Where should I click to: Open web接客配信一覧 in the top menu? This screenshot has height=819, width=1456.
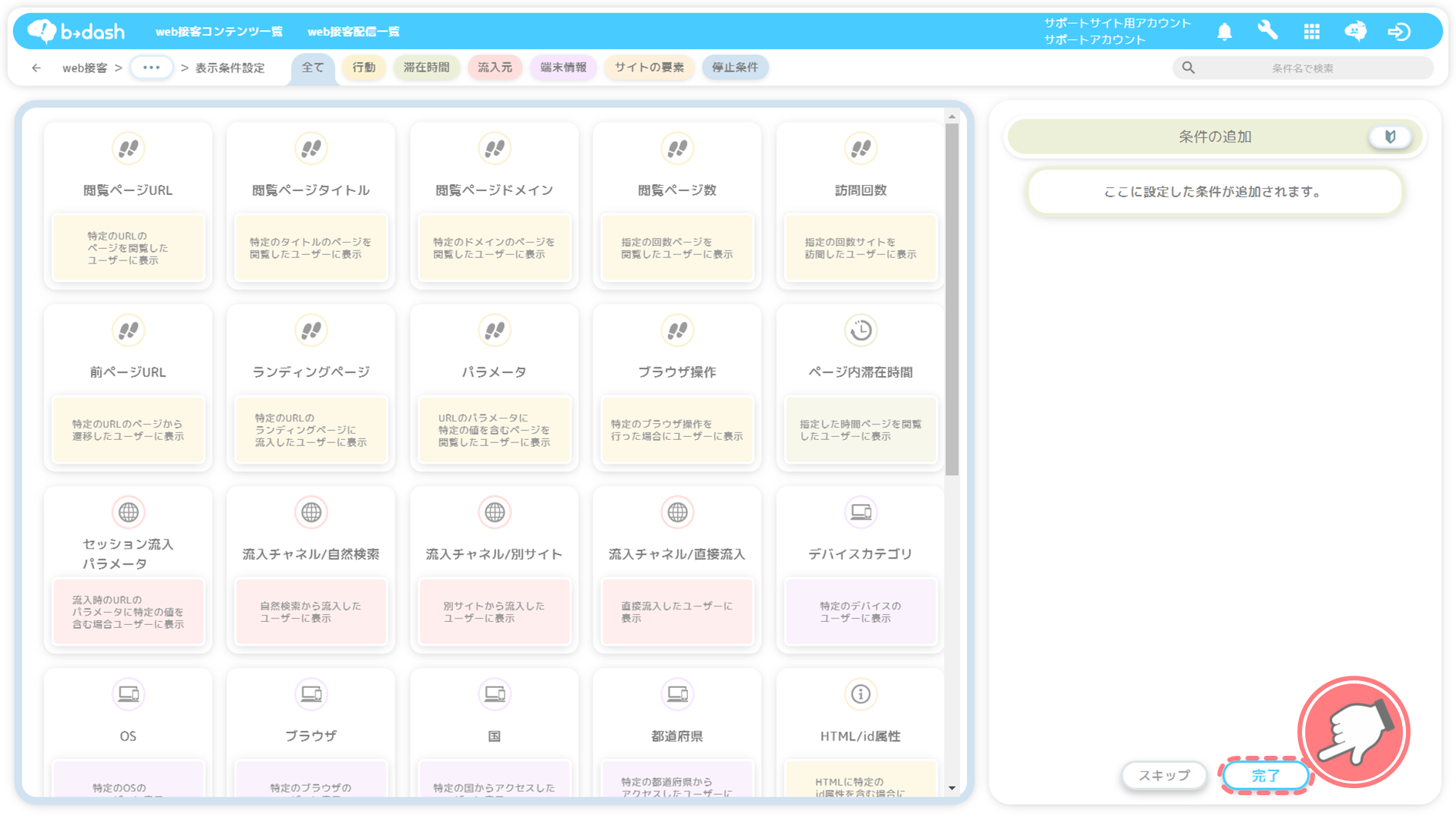point(354,32)
